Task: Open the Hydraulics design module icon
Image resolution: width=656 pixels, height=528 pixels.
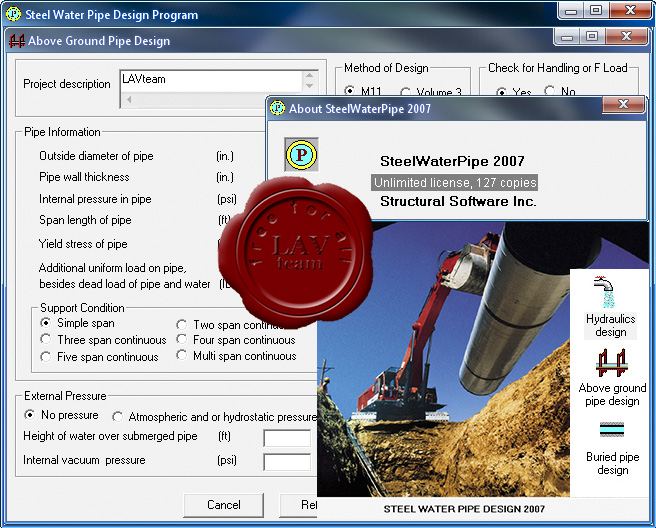Action: tap(605, 292)
